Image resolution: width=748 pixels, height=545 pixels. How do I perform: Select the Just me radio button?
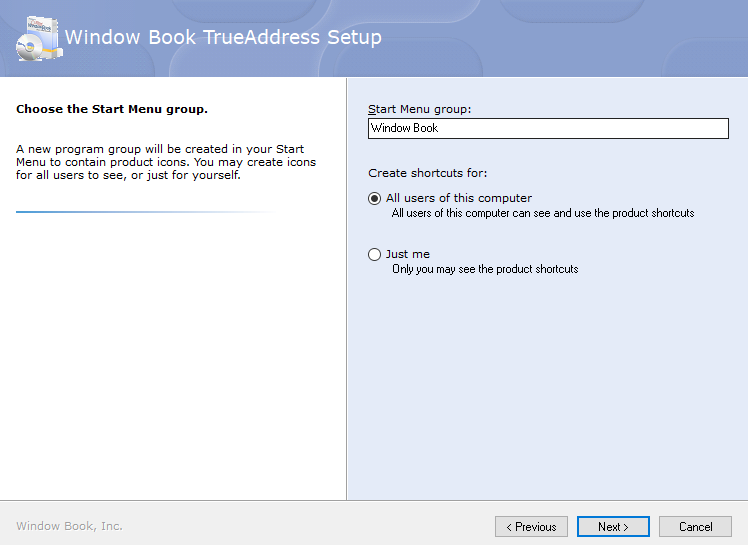pyautogui.click(x=374, y=254)
